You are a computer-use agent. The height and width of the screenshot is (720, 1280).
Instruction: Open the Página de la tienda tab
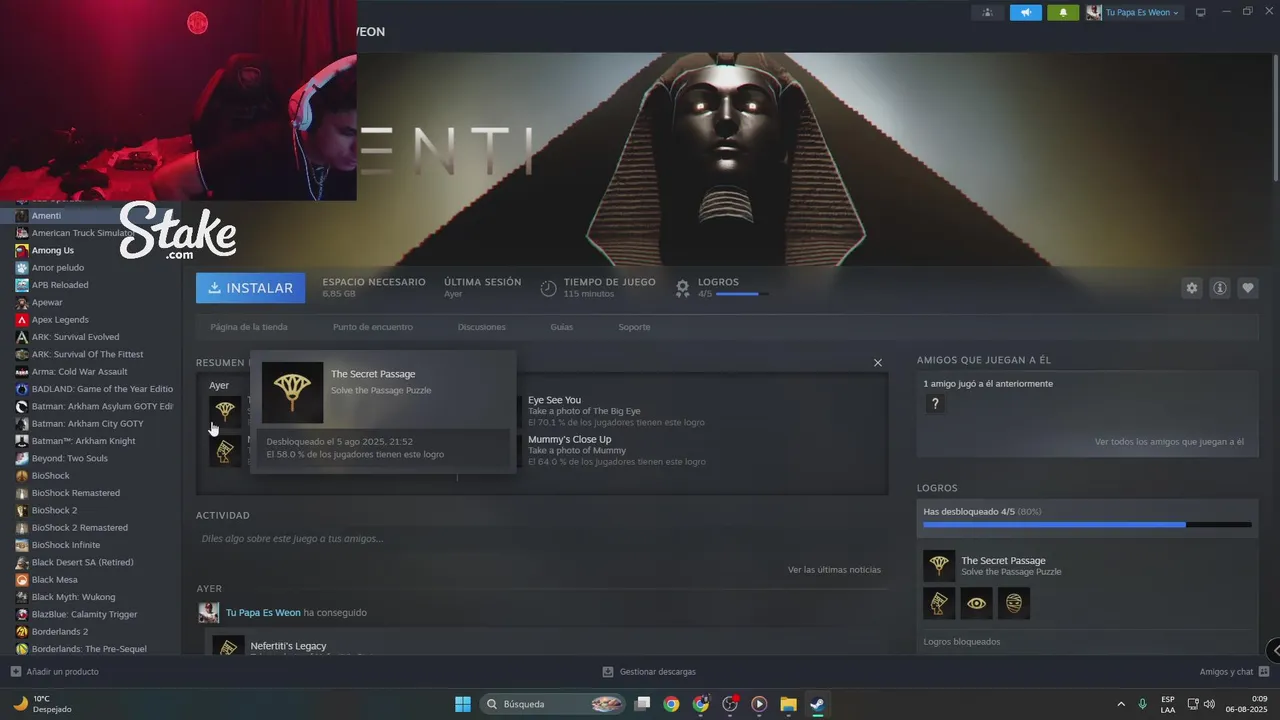[249, 327]
